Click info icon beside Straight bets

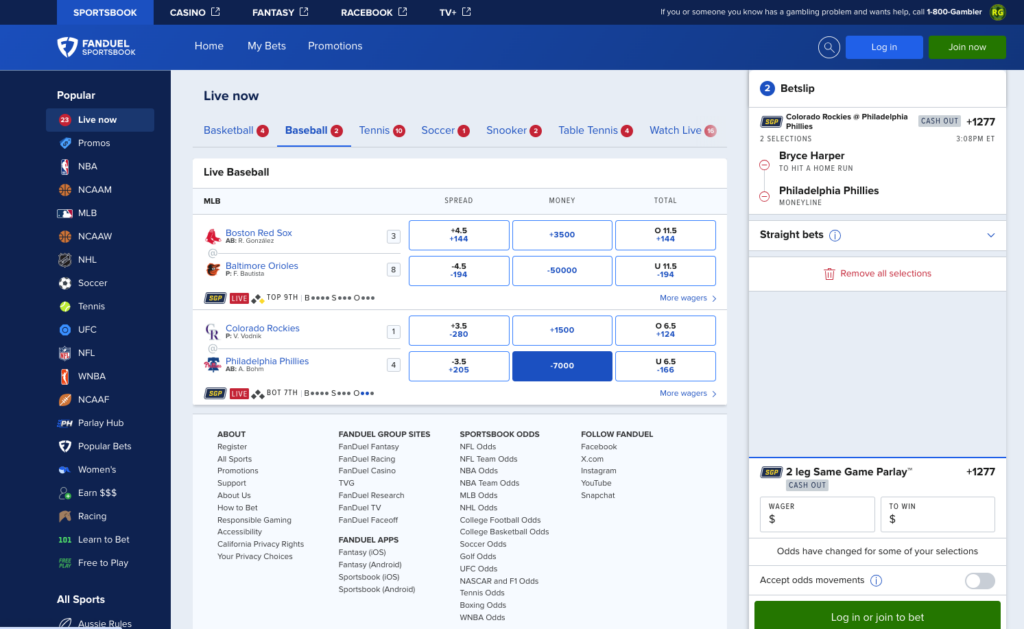pos(835,236)
